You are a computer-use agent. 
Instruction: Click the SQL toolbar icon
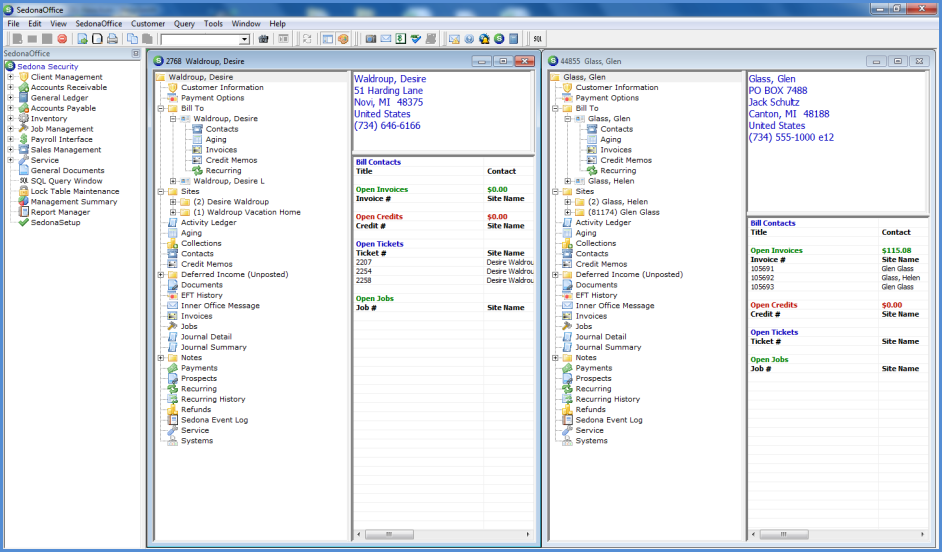coord(537,39)
